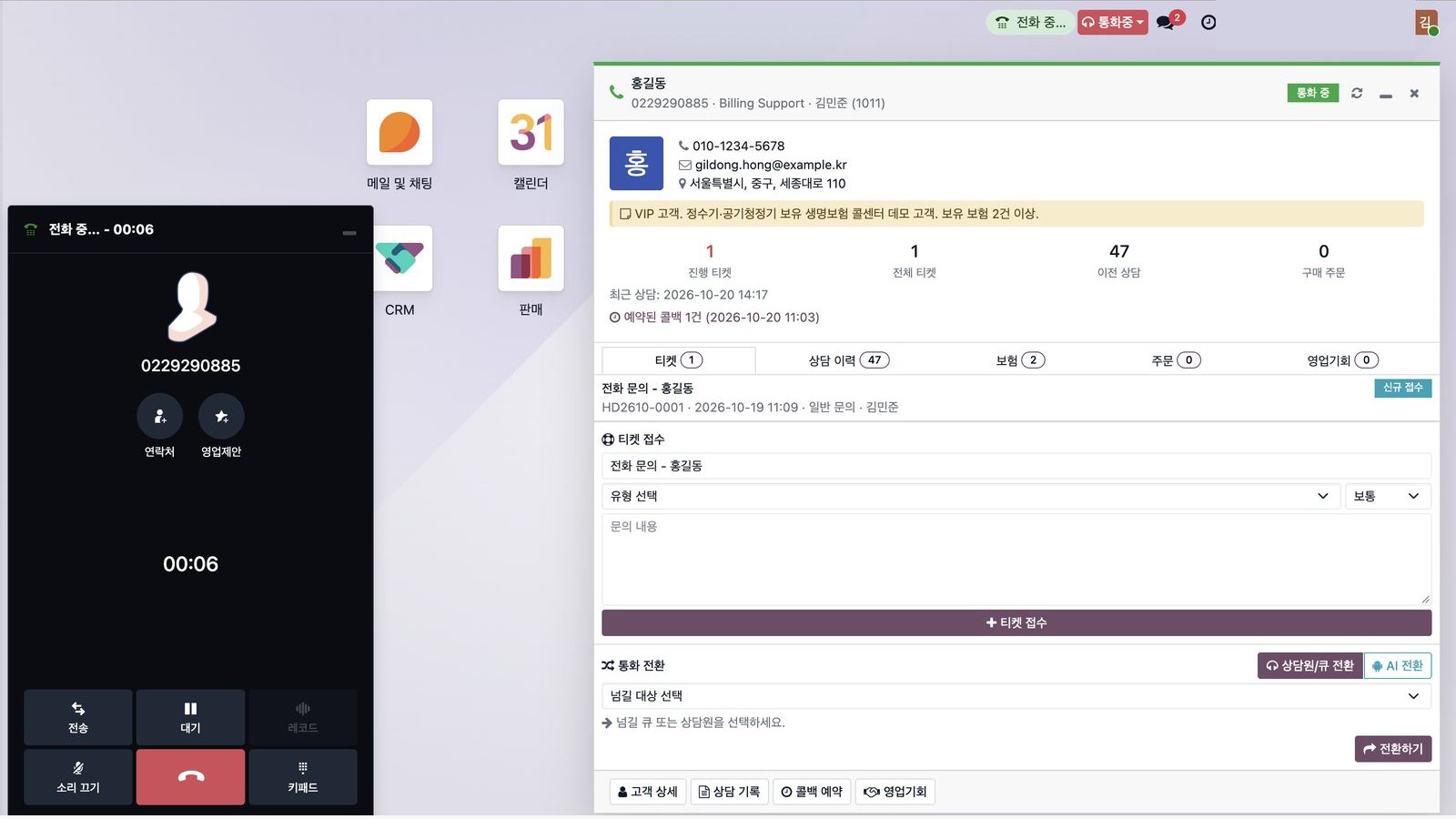Mute the microphone with 소리 끄기
This screenshot has height=819, width=1456.
coord(78,776)
